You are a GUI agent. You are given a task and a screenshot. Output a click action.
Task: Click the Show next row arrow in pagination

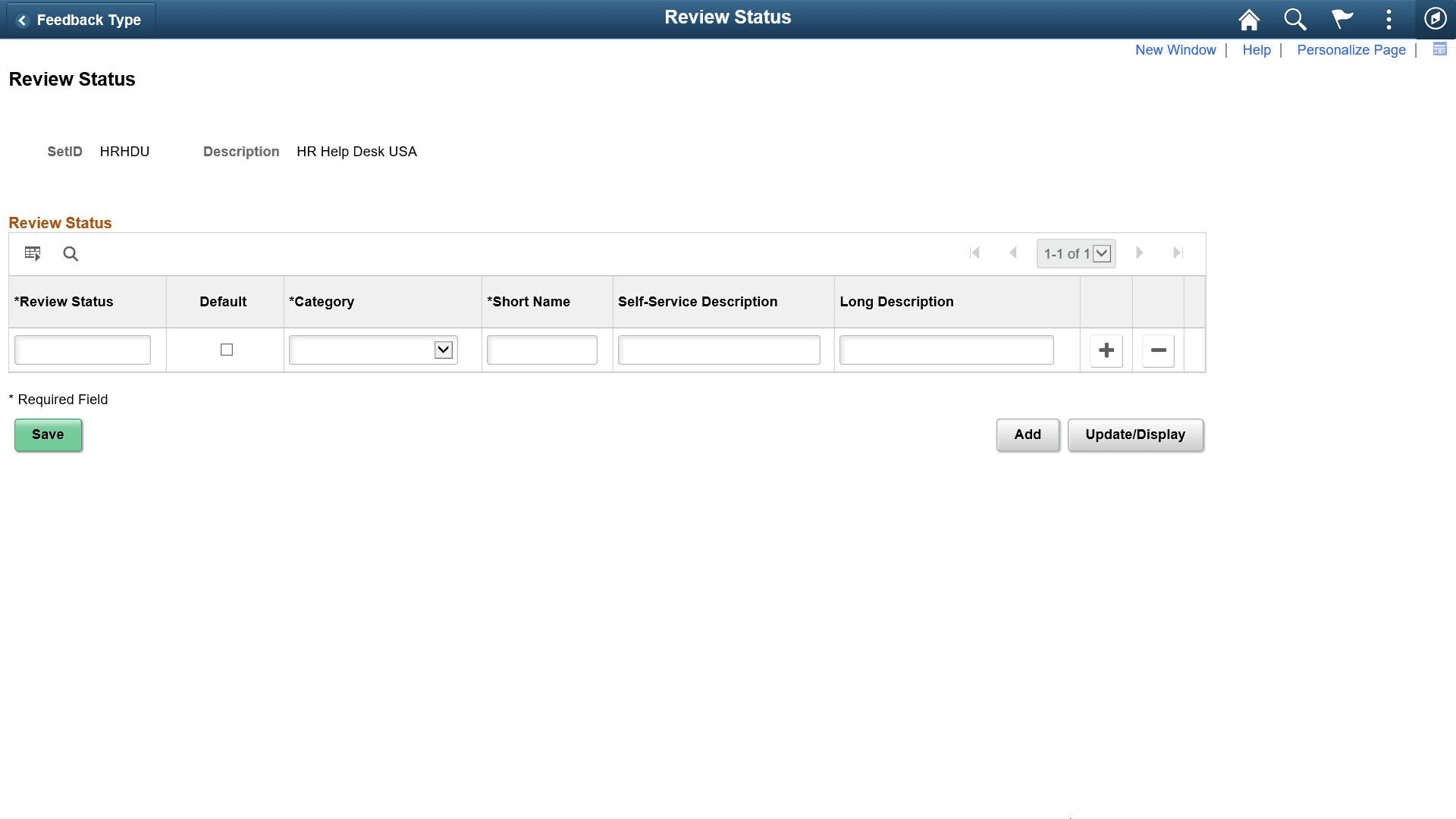(1140, 253)
